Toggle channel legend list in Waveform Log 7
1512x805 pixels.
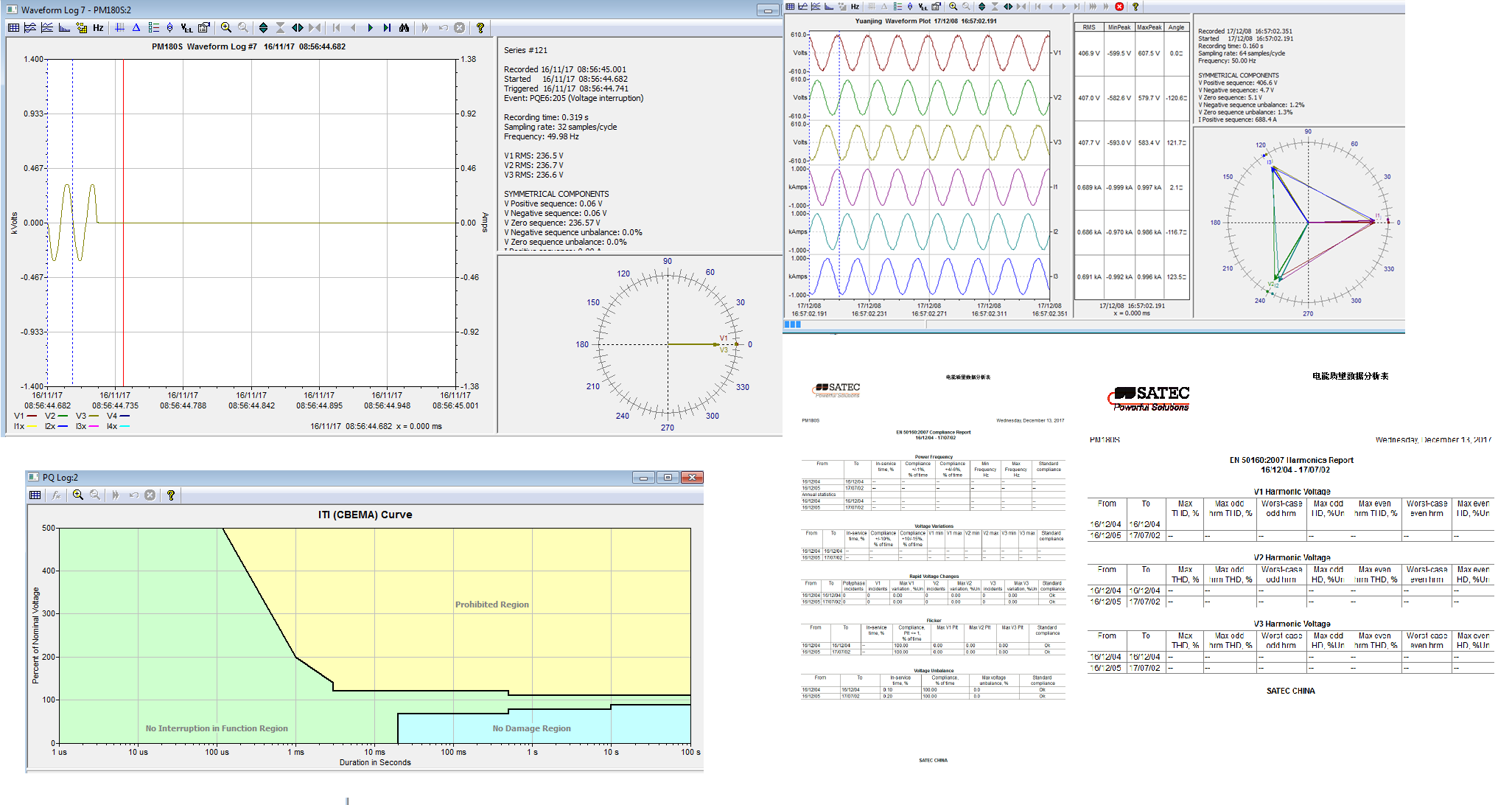click(x=153, y=28)
